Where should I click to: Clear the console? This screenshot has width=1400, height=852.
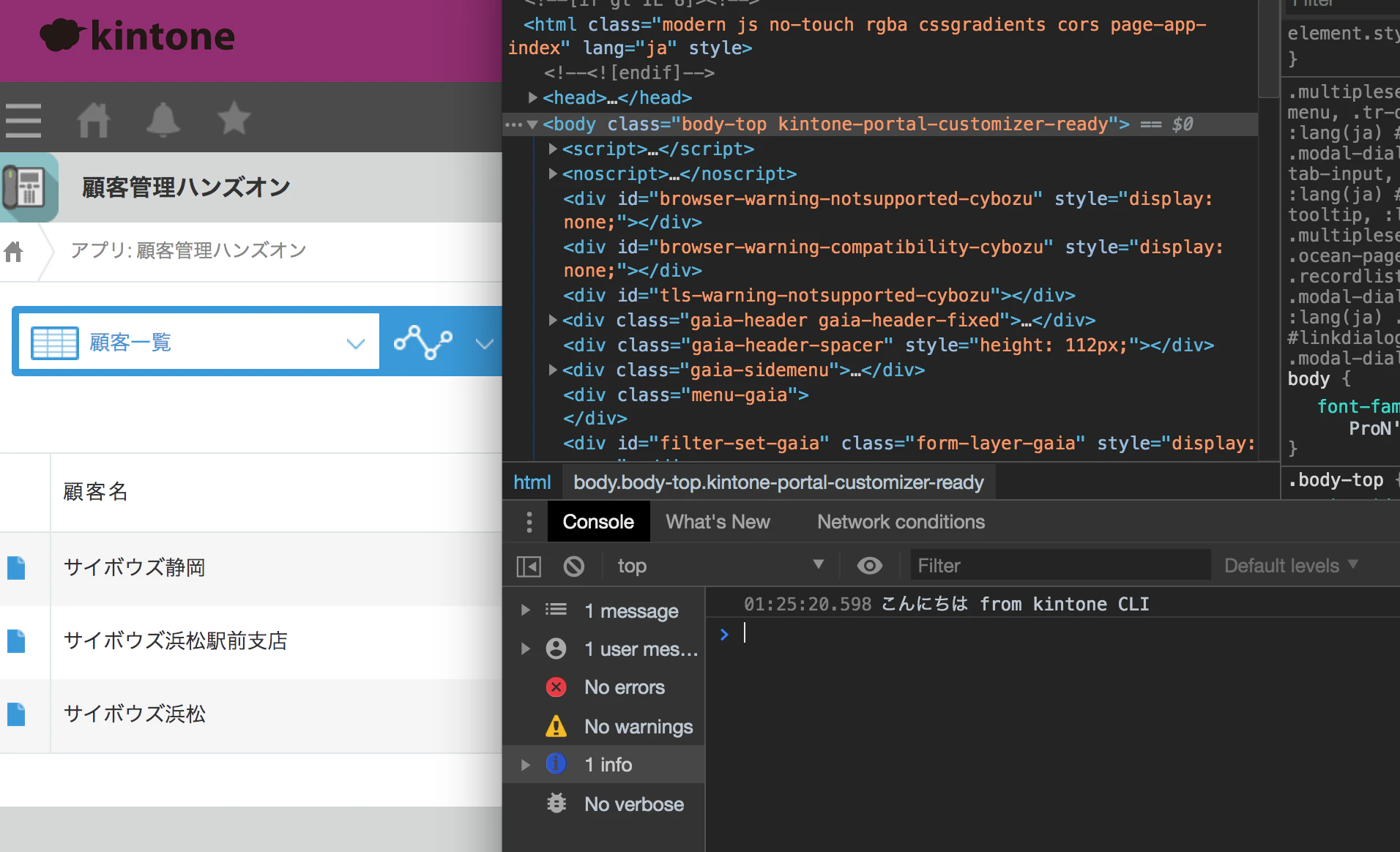pyautogui.click(x=574, y=566)
